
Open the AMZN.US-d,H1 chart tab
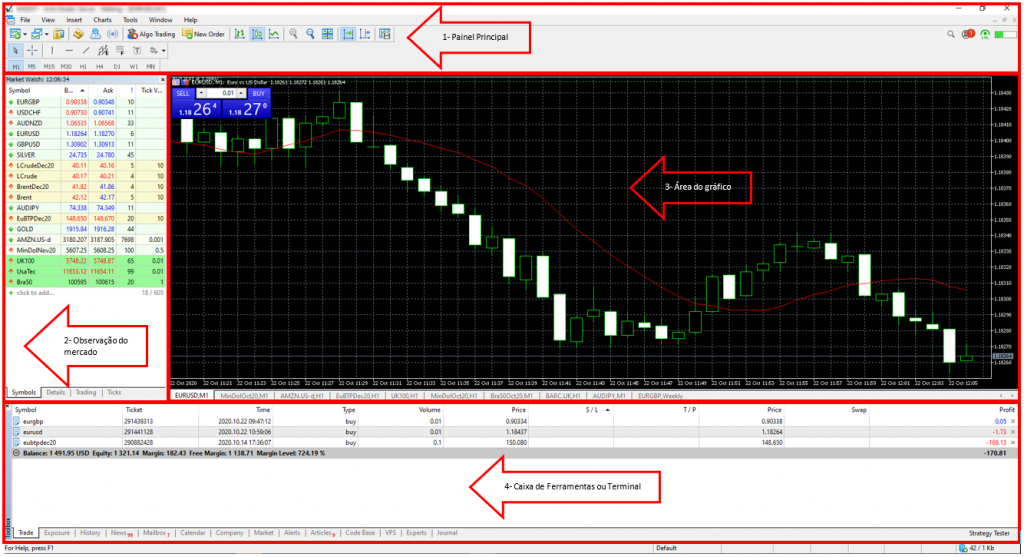[x=302, y=396]
